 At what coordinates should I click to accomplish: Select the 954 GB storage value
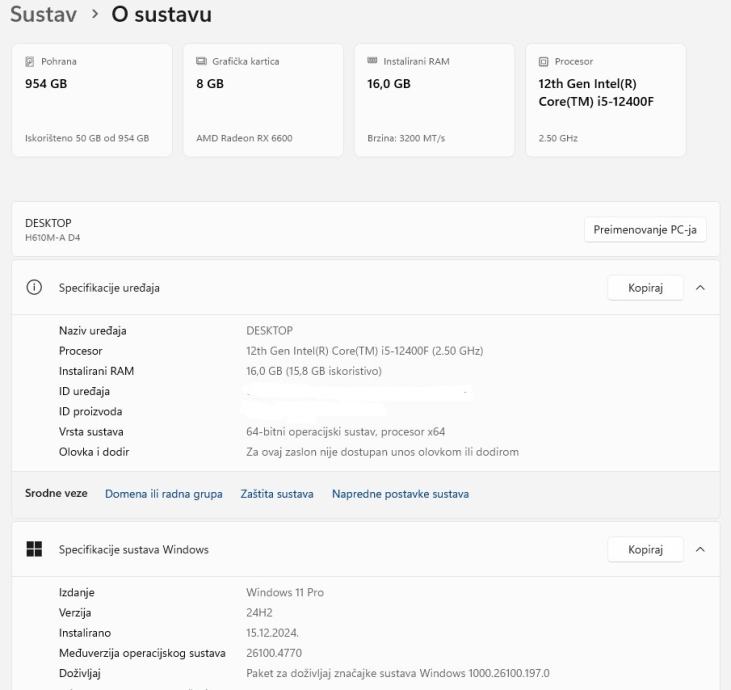point(46,84)
